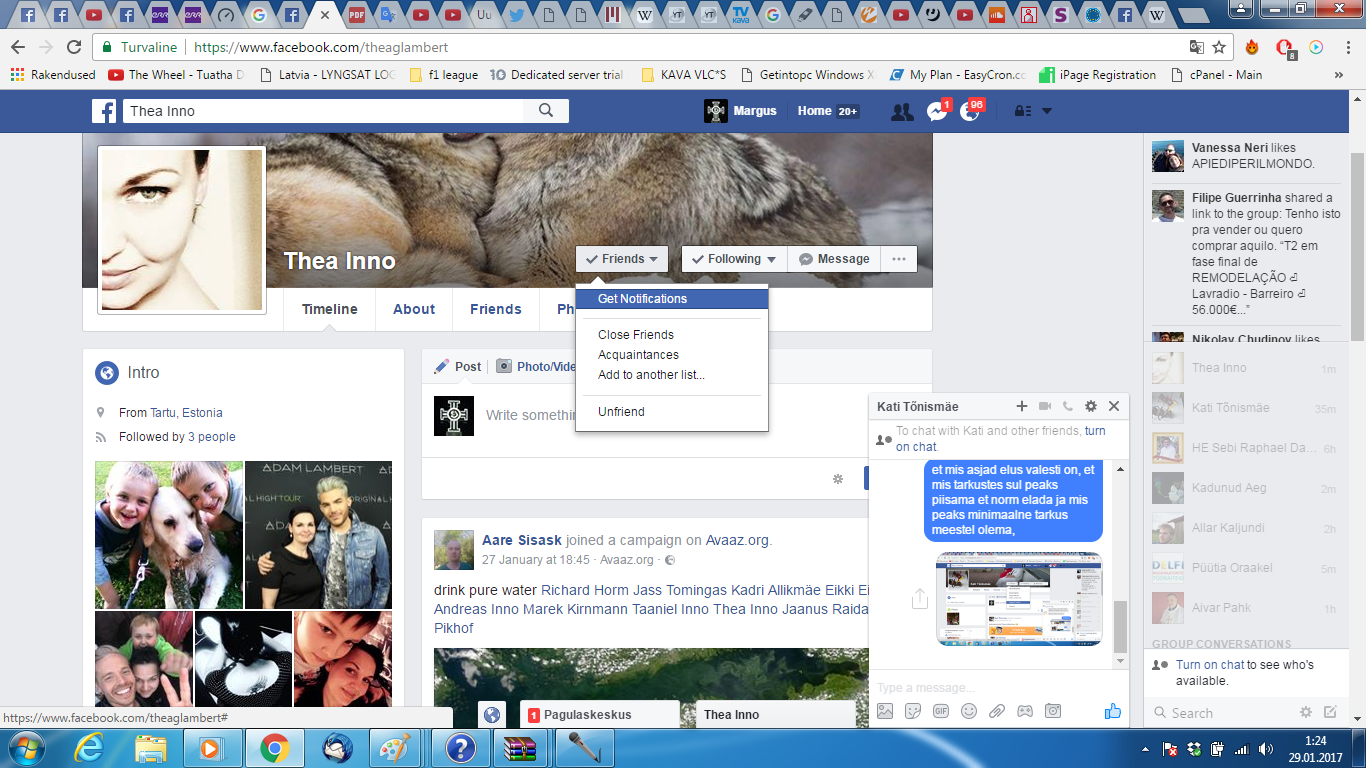Open Internet Explorer from taskbar
1366x768 pixels.
pyautogui.click(x=89, y=748)
